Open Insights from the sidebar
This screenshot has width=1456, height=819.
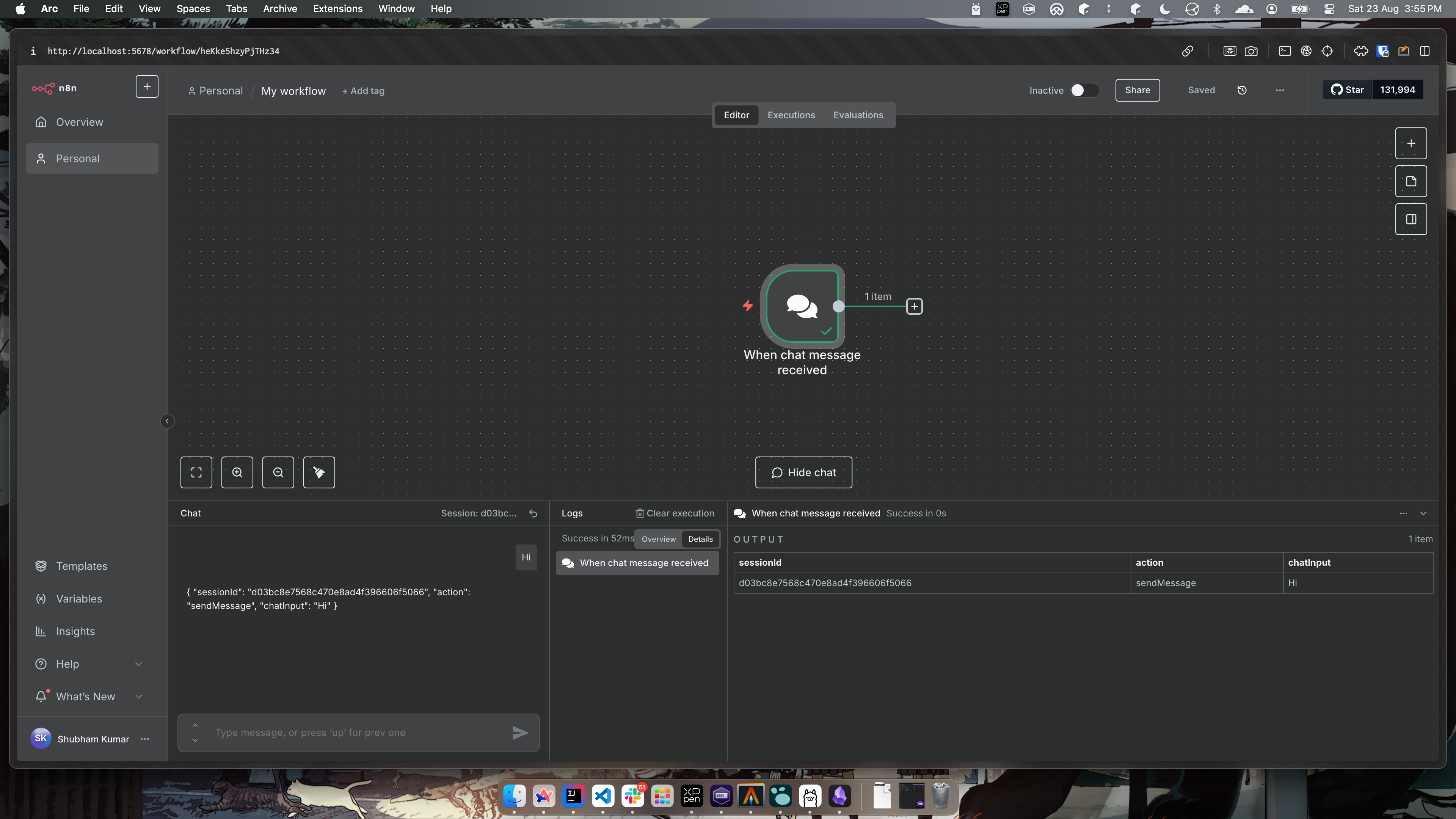75,631
